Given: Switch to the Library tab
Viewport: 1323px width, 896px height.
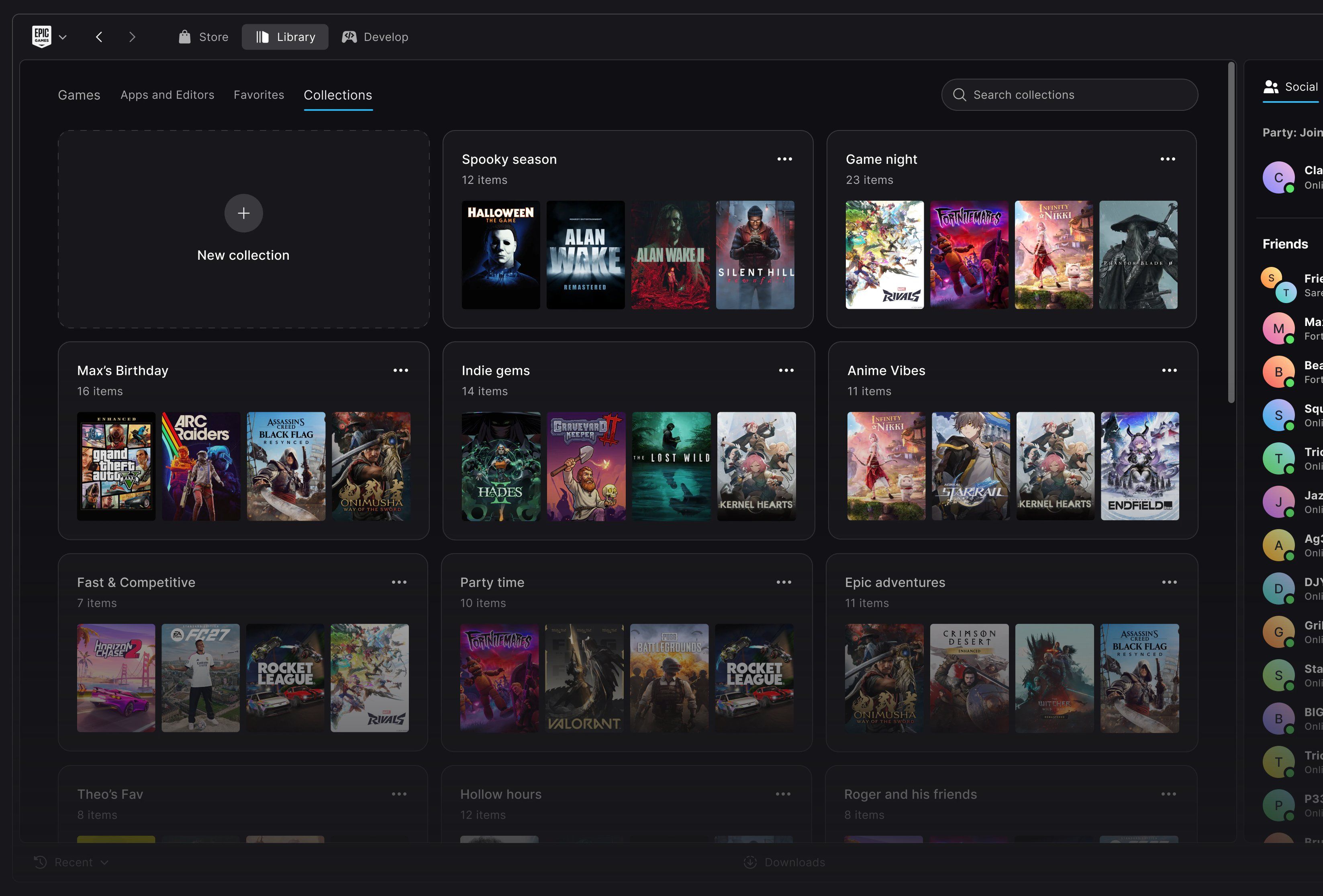Looking at the screenshot, I should 285,37.
